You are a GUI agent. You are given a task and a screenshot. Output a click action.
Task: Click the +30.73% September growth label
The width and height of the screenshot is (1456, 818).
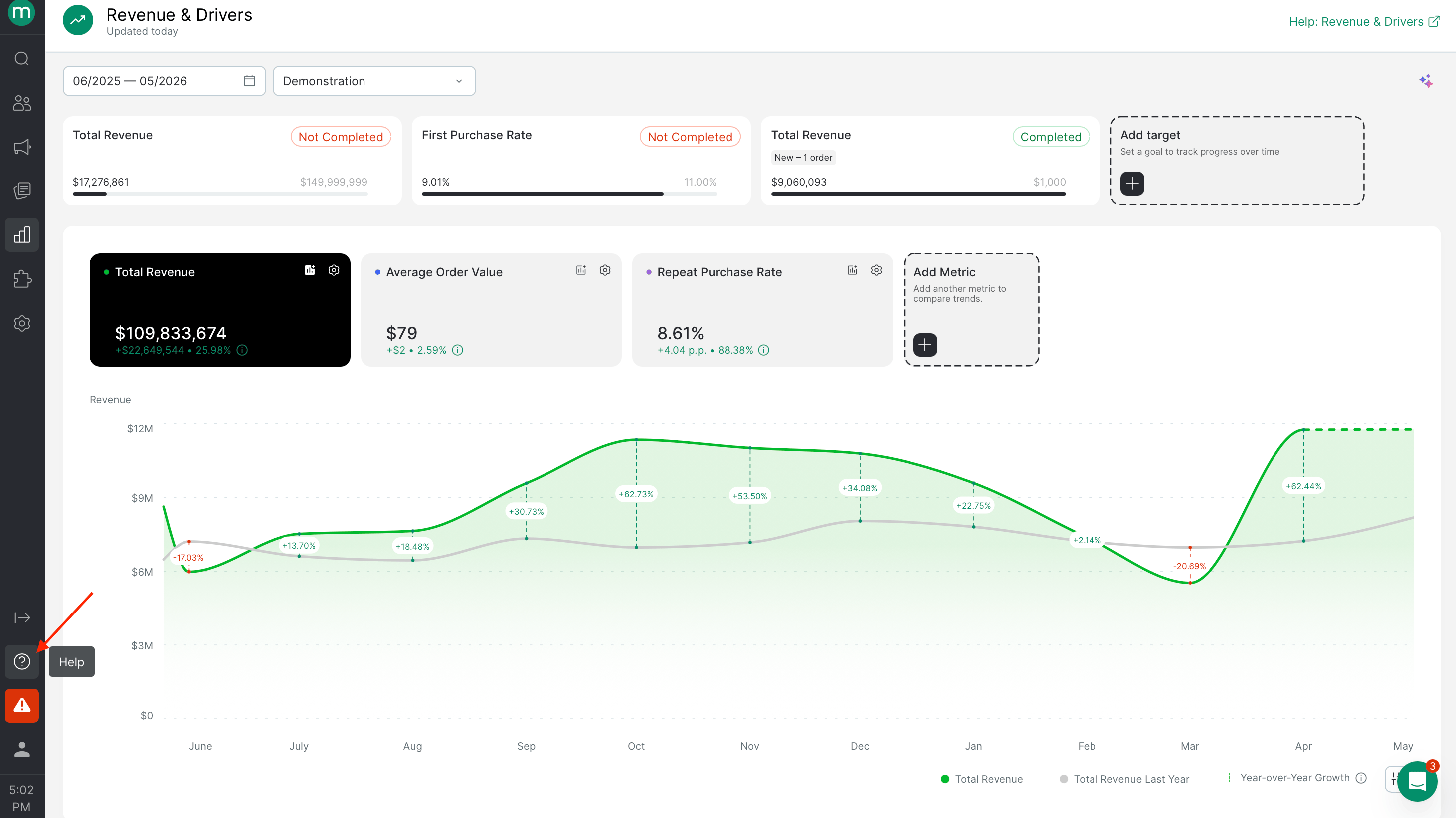pyautogui.click(x=526, y=512)
